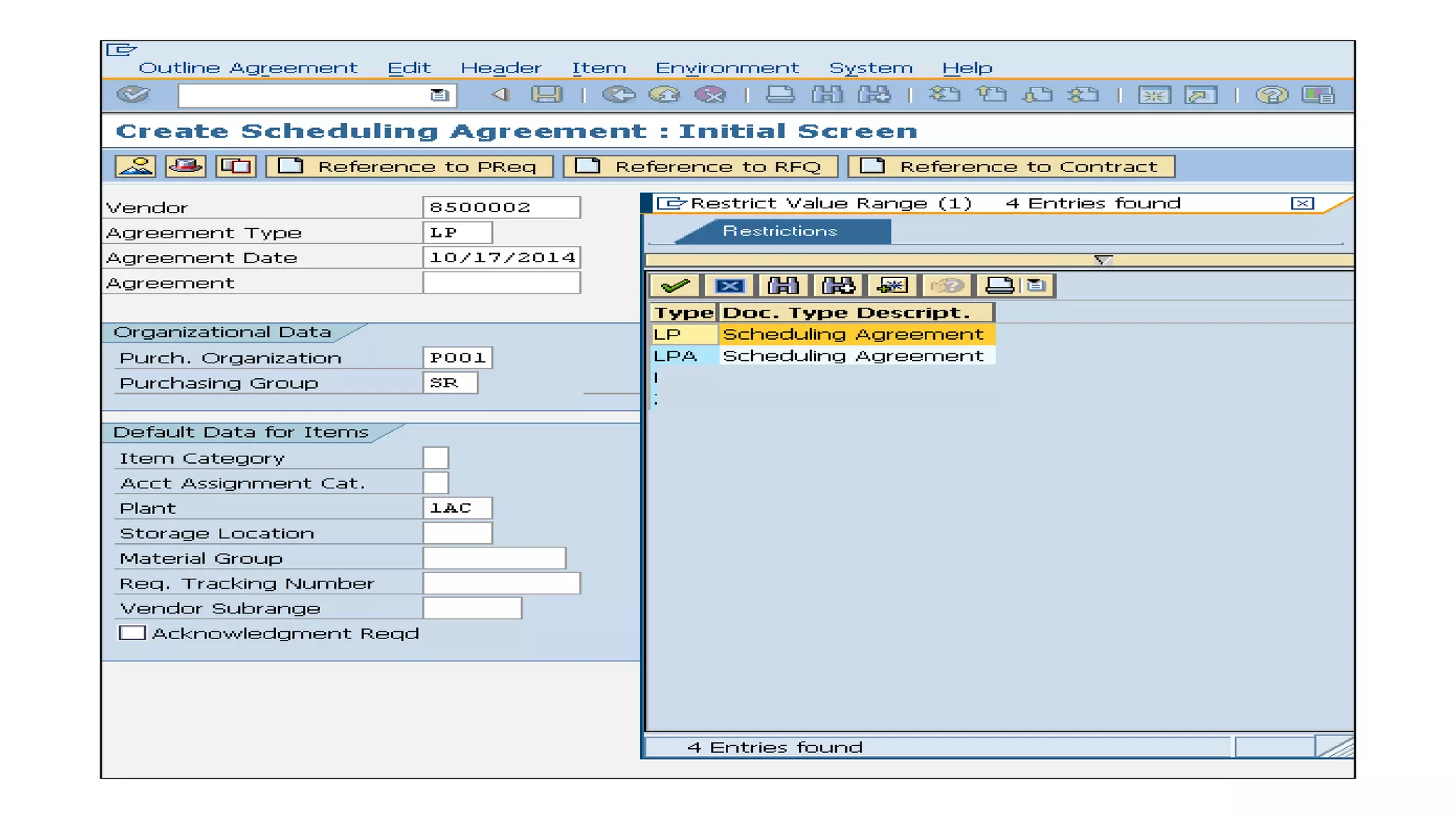Open the Environment menu
The image size is (1456, 819).
tap(727, 68)
